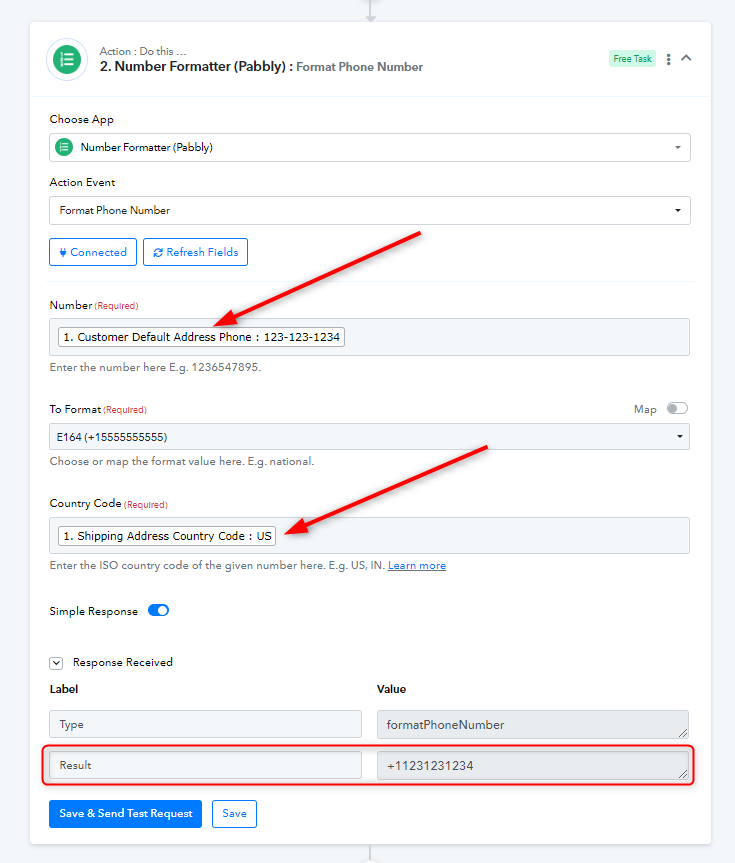Click the Save button
The width and height of the screenshot is (735, 863).
[234, 813]
